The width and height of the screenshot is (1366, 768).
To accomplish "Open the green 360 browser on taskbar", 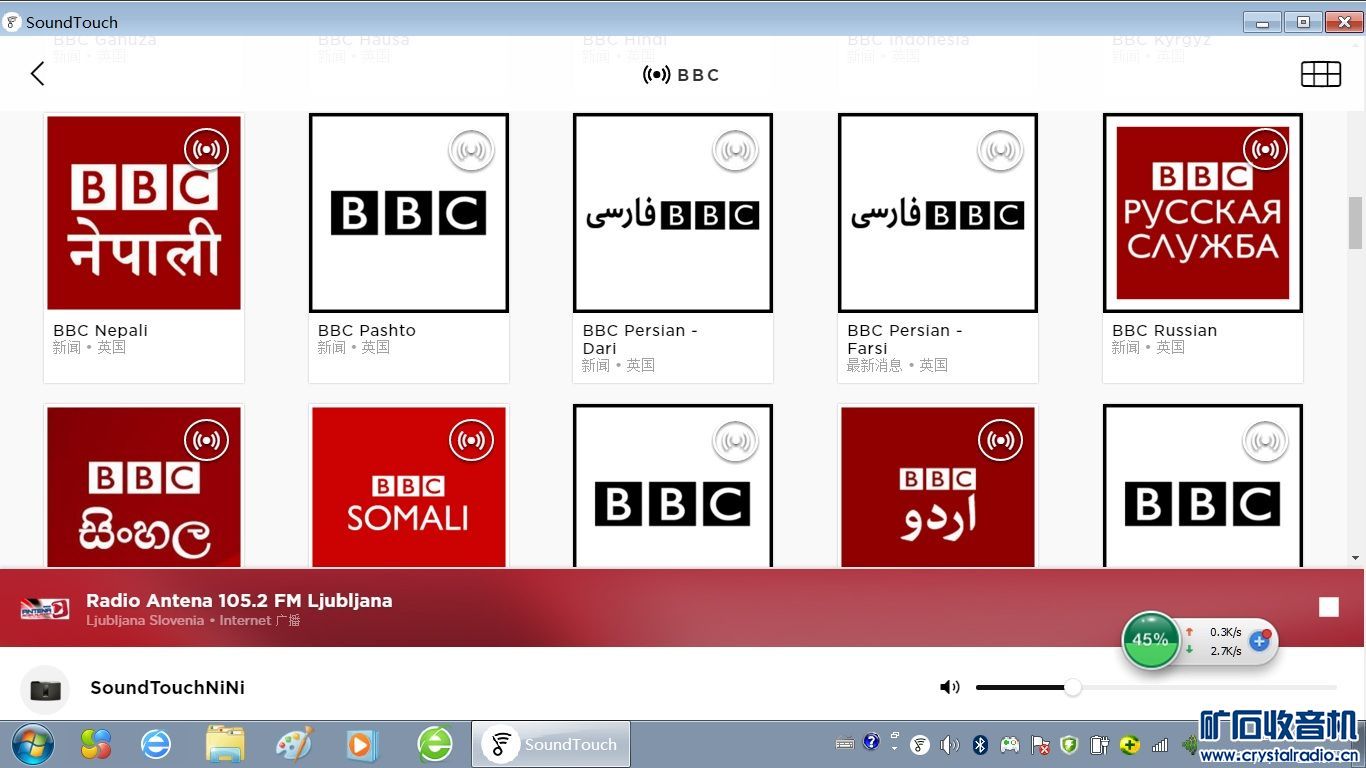I will 434,744.
